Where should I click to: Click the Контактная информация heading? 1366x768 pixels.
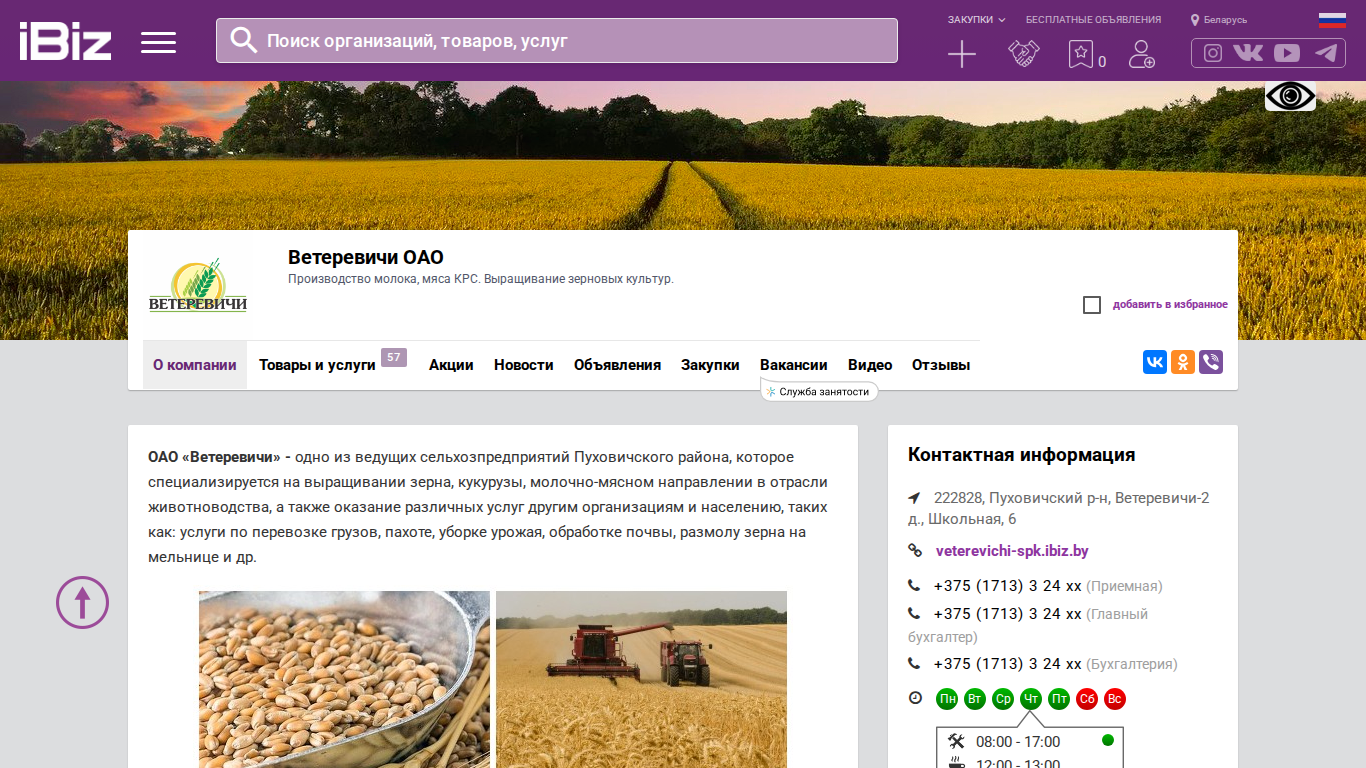click(x=1021, y=455)
